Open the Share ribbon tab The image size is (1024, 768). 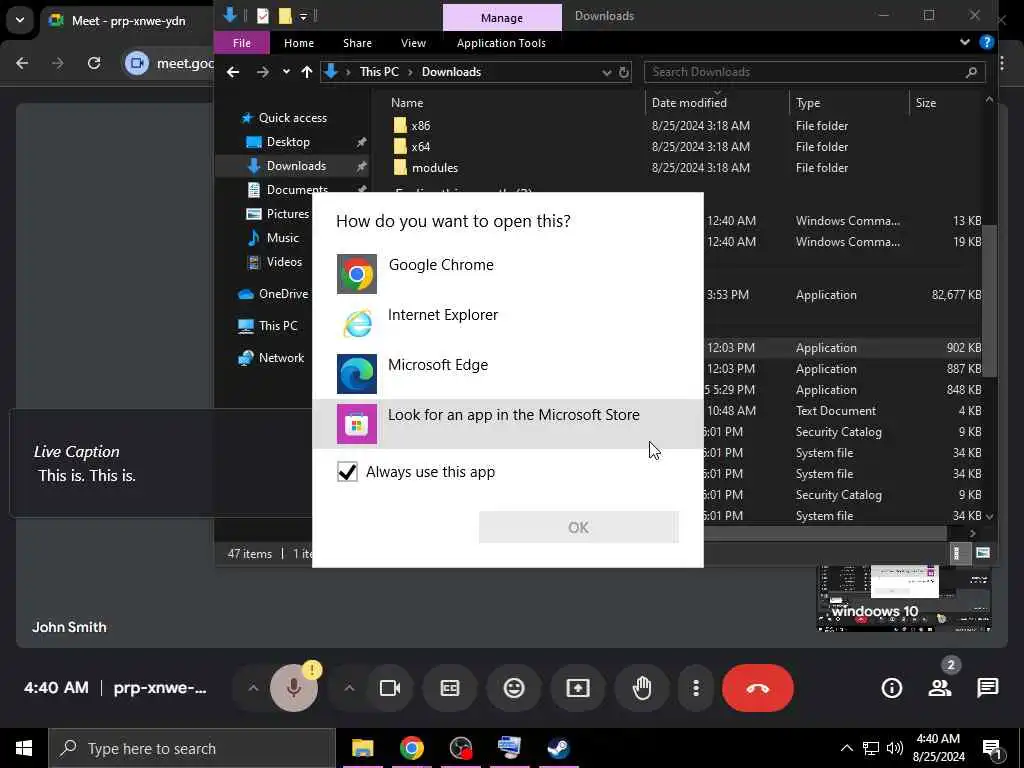[x=357, y=43]
